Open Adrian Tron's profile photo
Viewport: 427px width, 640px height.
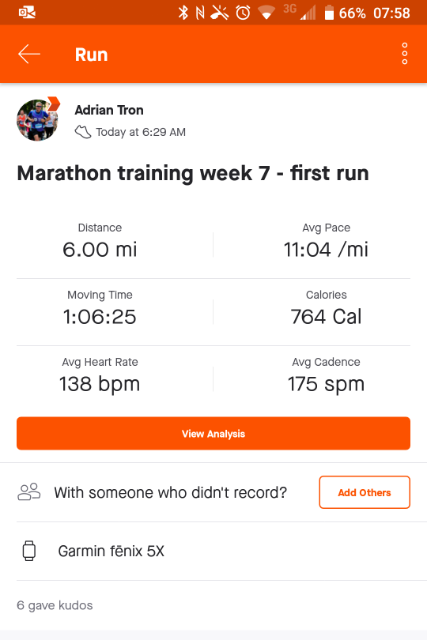pyautogui.click(x=37, y=120)
